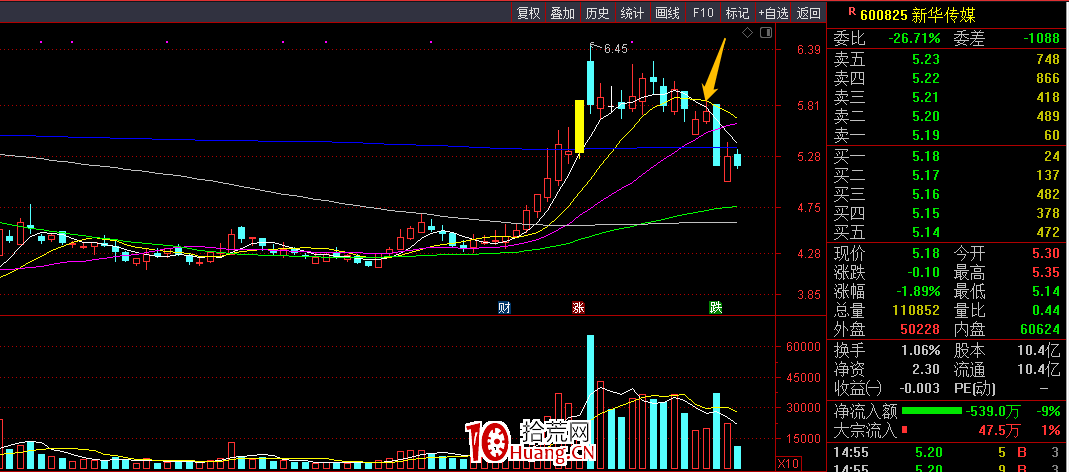Click stock title 600825 新华传媒

pos(918,15)
